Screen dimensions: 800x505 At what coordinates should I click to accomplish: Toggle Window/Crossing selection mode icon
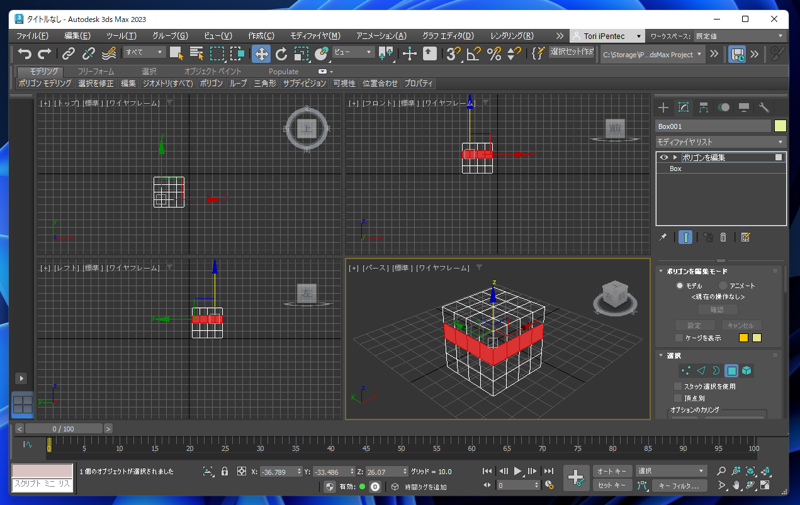tap(237, 53)
